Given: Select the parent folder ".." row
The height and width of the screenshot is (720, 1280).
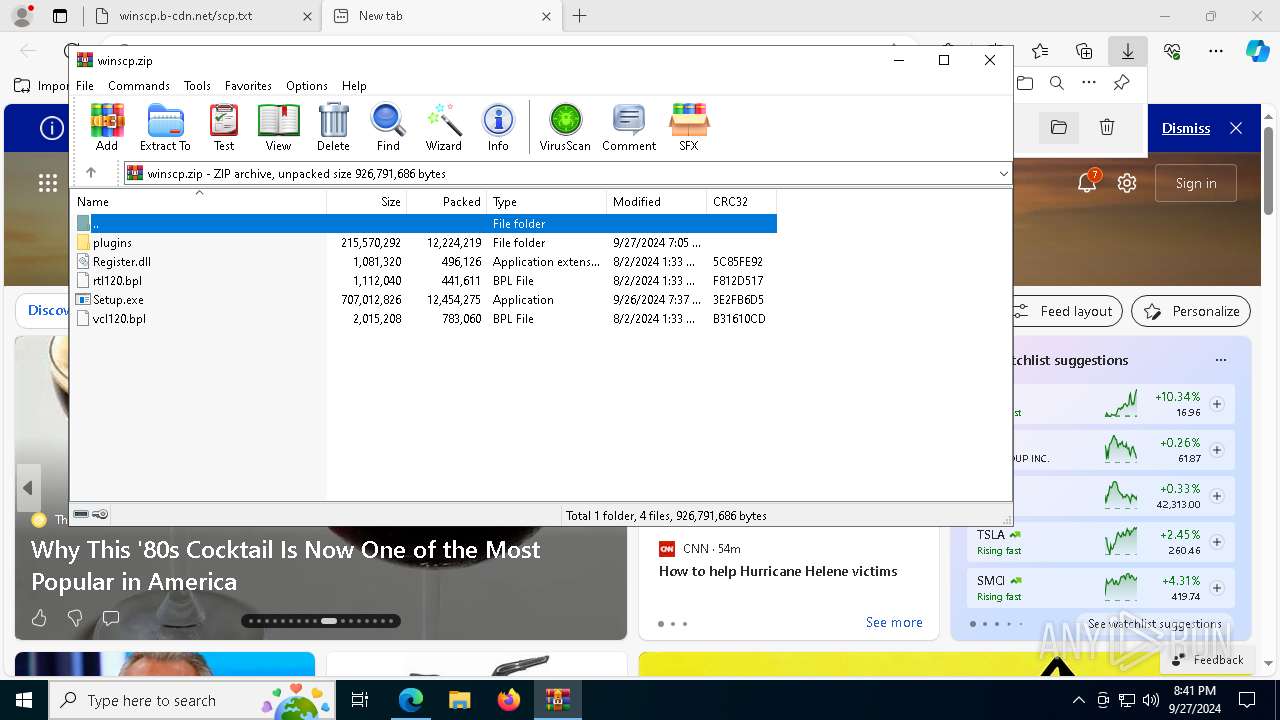Looking at the screenshot, I should [x=426, y=224].
